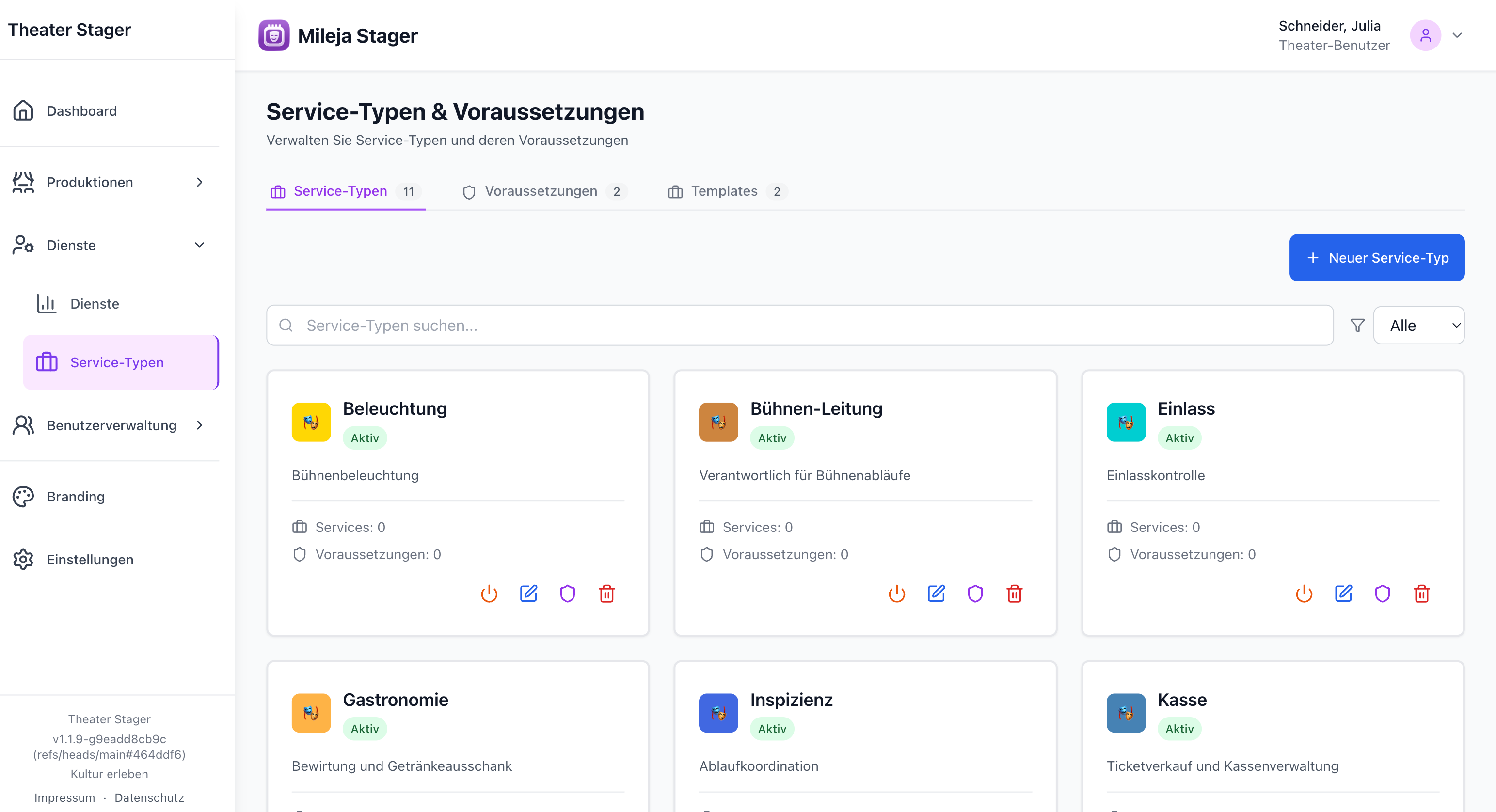Toggle Einlass power status icon

pyautogui.click(x=1304, y=593)
